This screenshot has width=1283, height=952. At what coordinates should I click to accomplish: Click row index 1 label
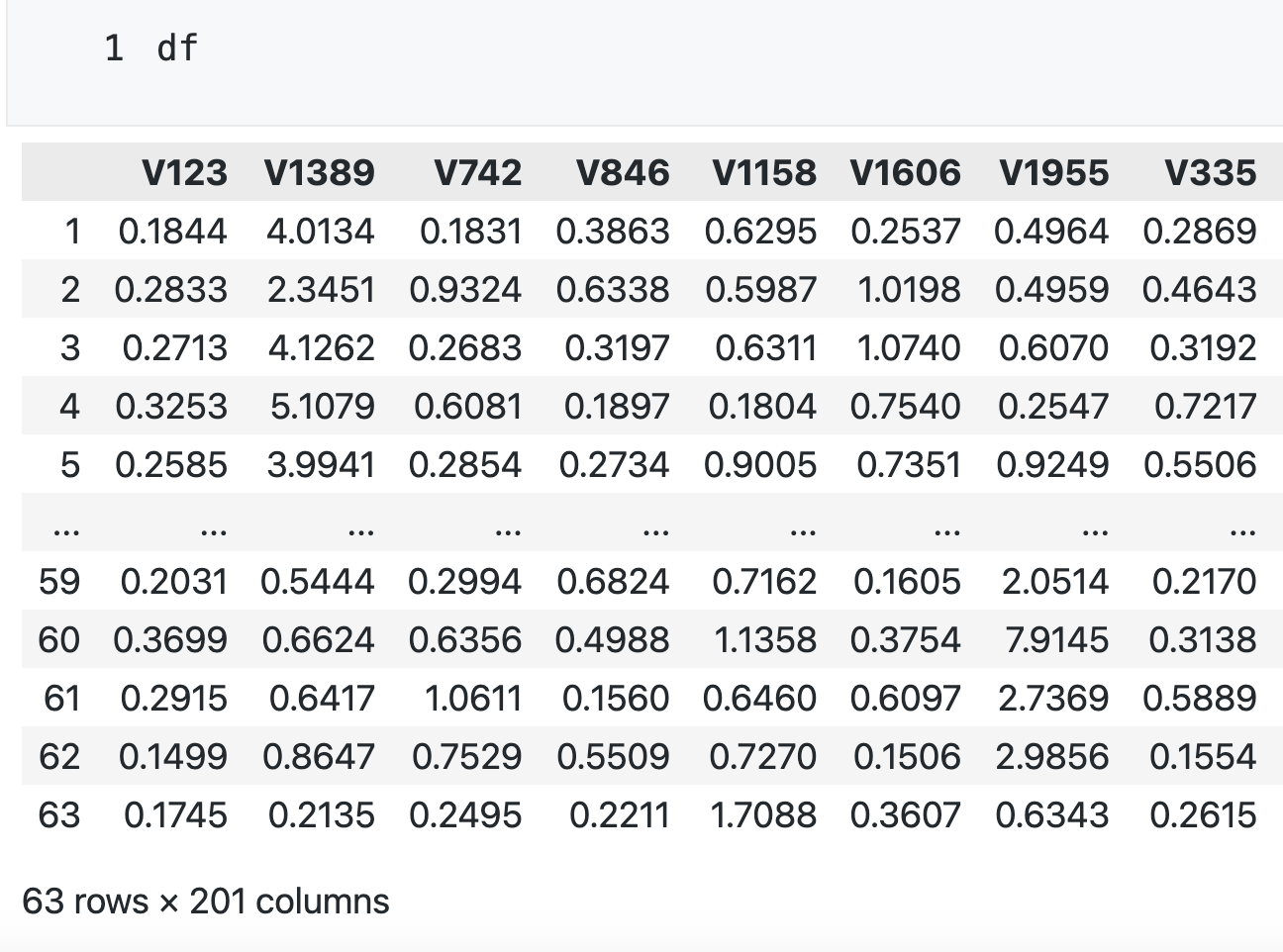(x=71, y=232)
